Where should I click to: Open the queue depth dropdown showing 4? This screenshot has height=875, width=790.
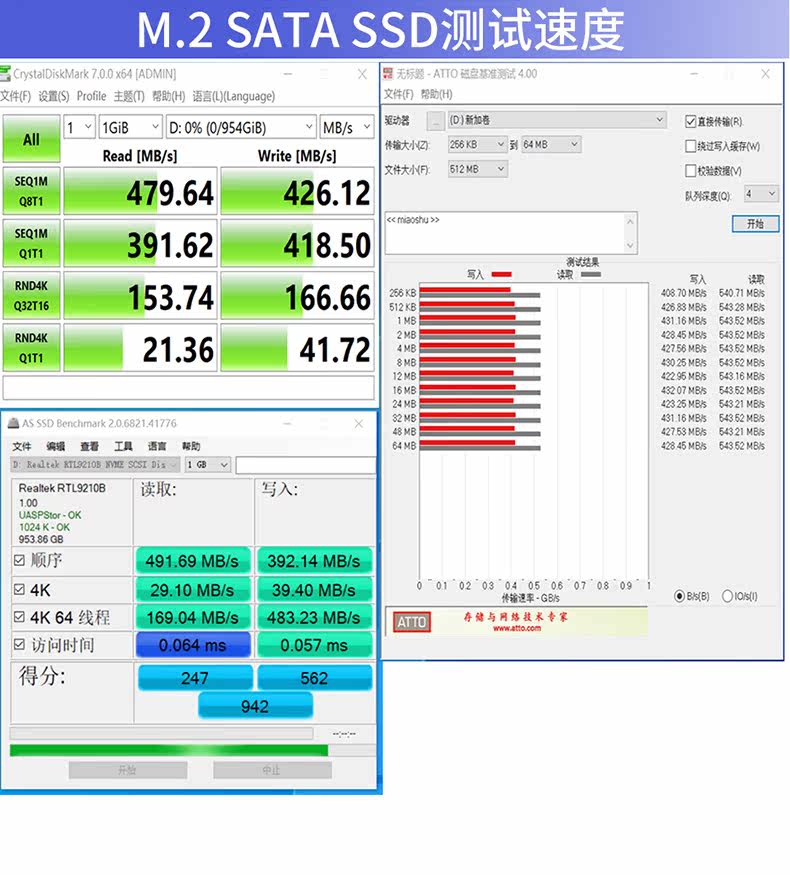[x=760, y=194]
